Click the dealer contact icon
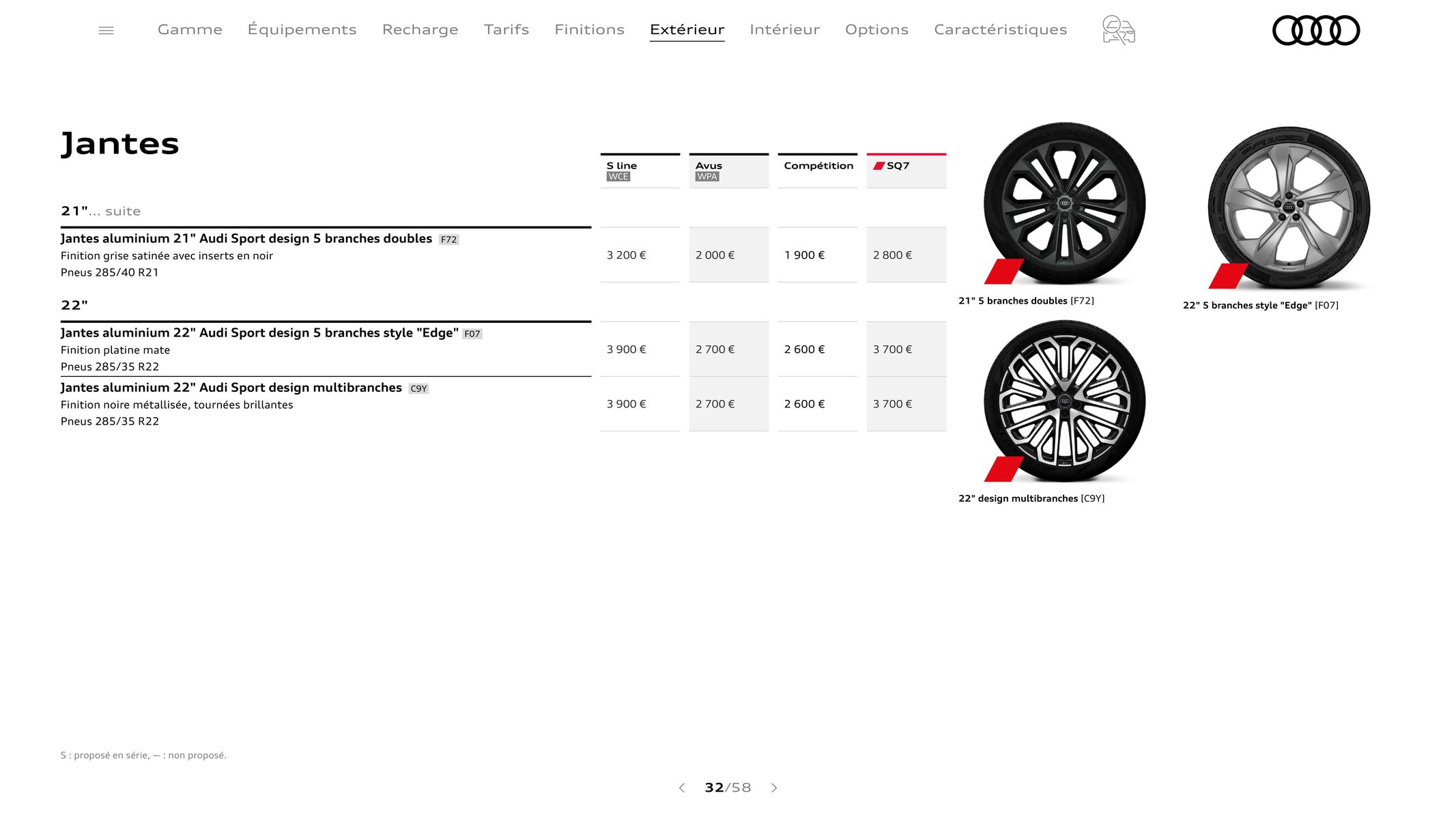1456x819 pixels. point(1118,30)
